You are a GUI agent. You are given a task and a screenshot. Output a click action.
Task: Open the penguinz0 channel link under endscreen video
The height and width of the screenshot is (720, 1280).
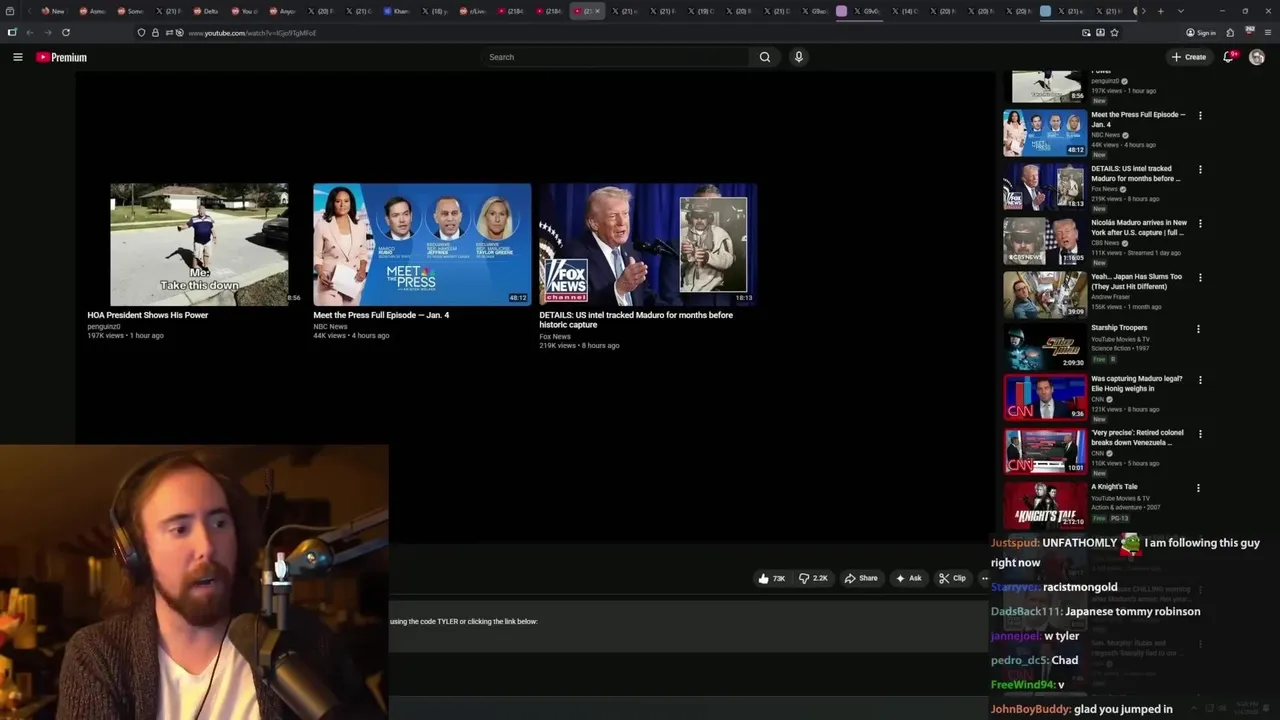point(104,326)
